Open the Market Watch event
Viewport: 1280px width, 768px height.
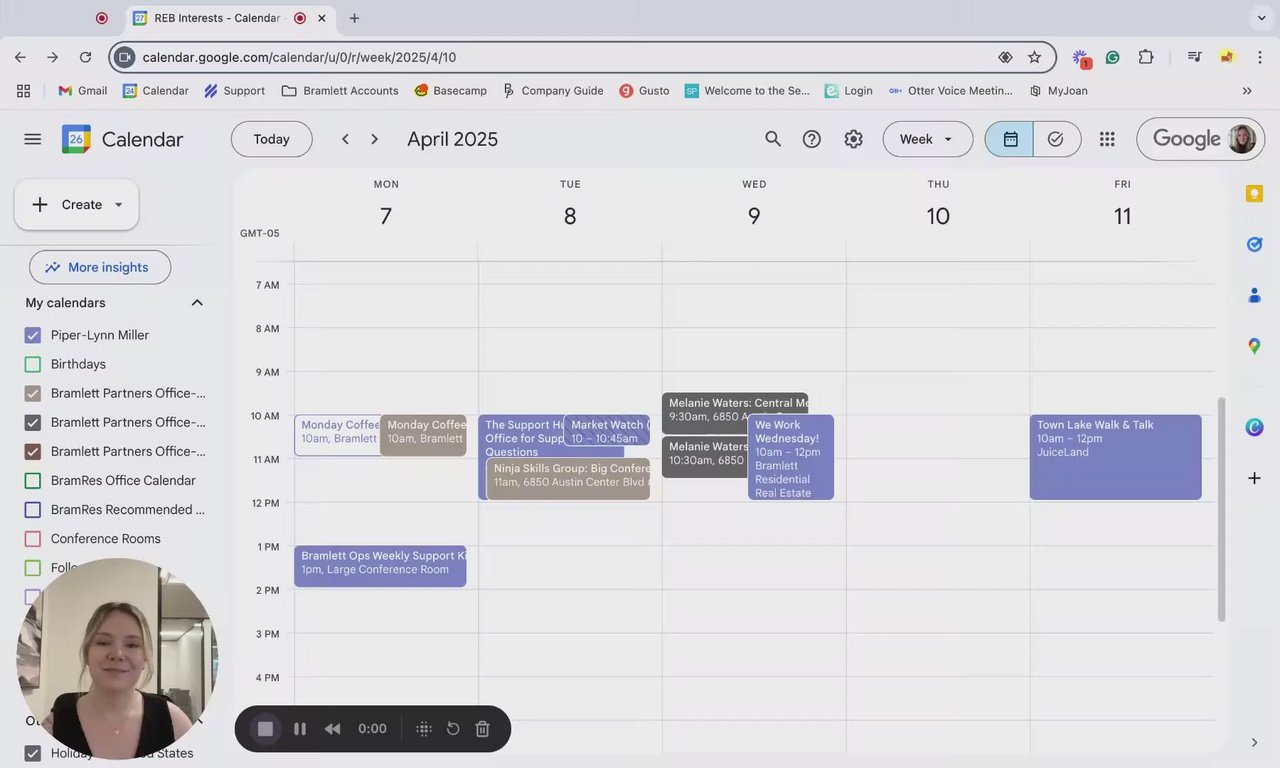(607, 431)
